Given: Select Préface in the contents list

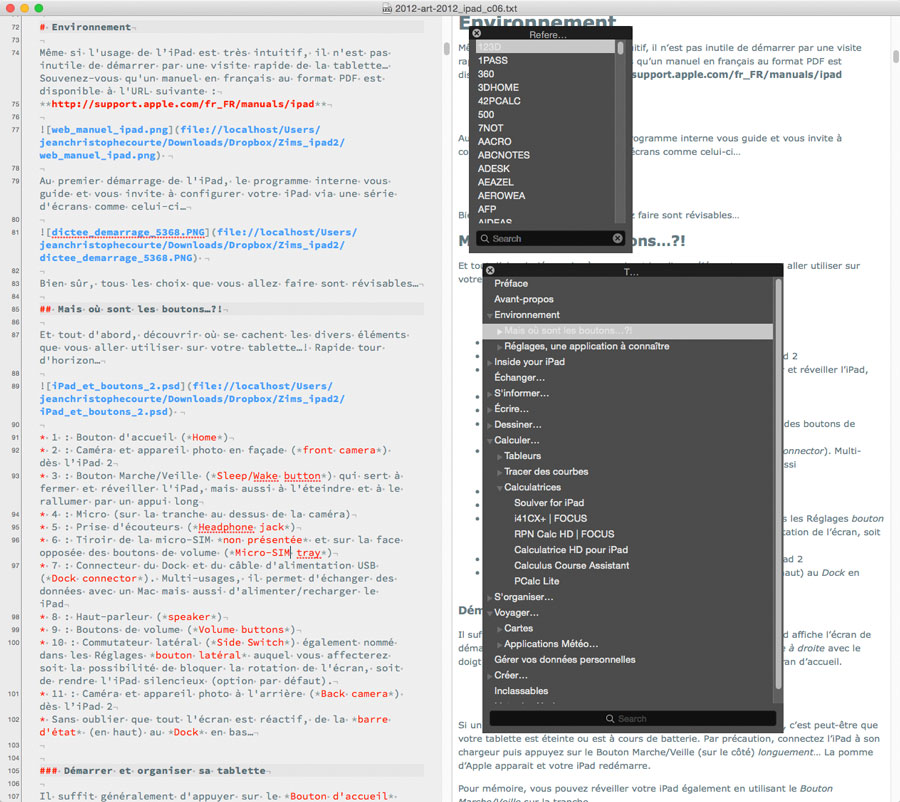Looking at the screenshot, I should tap(511, 284).
